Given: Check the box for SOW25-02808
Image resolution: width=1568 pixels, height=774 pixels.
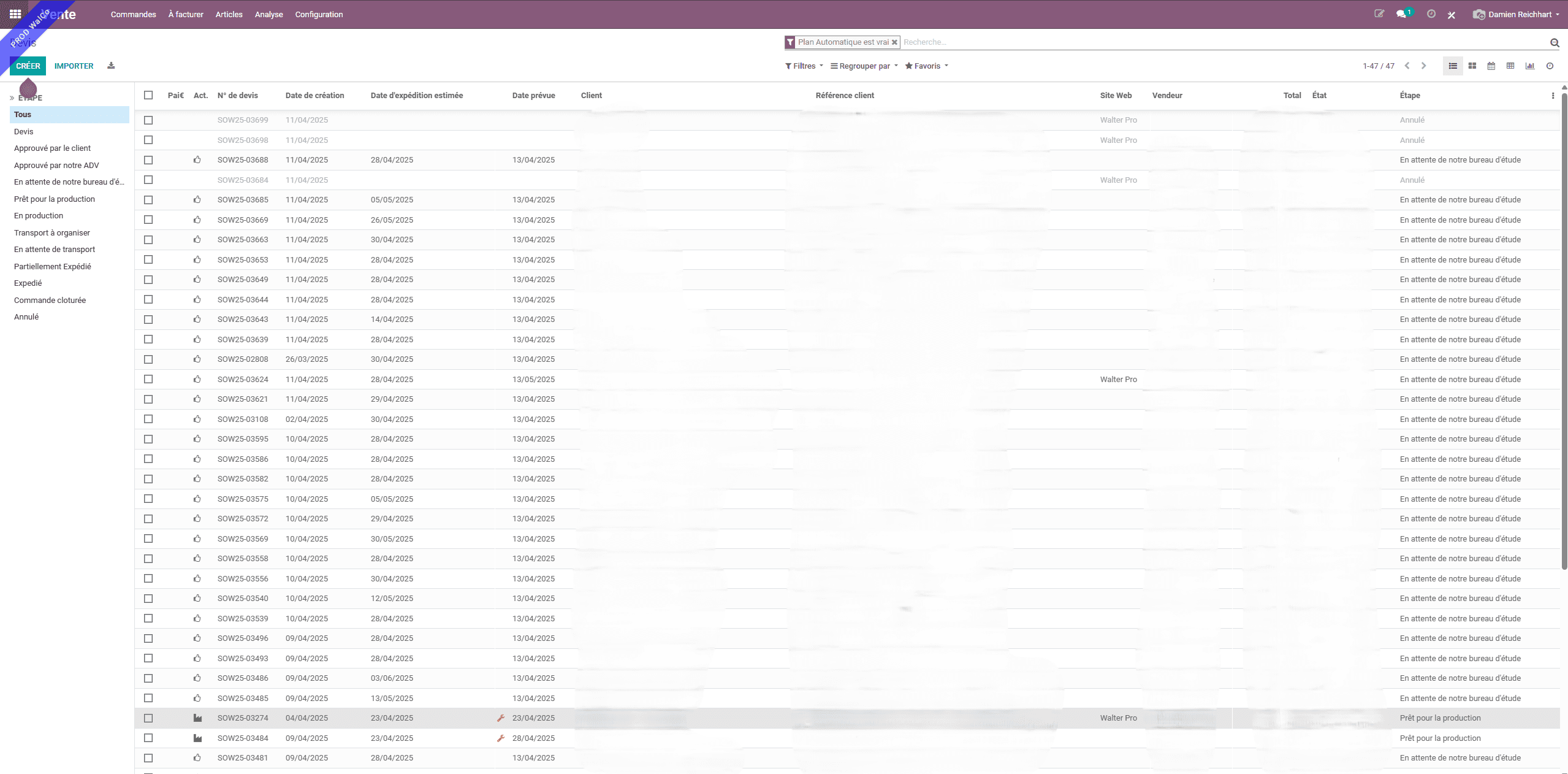Looking at the screenshot, I should pos(148,359).
